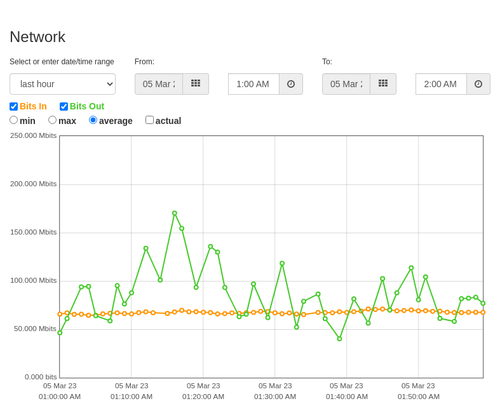Click the '100.000 Mbits' axis label
500x403 pixels.
coord(33,281)
